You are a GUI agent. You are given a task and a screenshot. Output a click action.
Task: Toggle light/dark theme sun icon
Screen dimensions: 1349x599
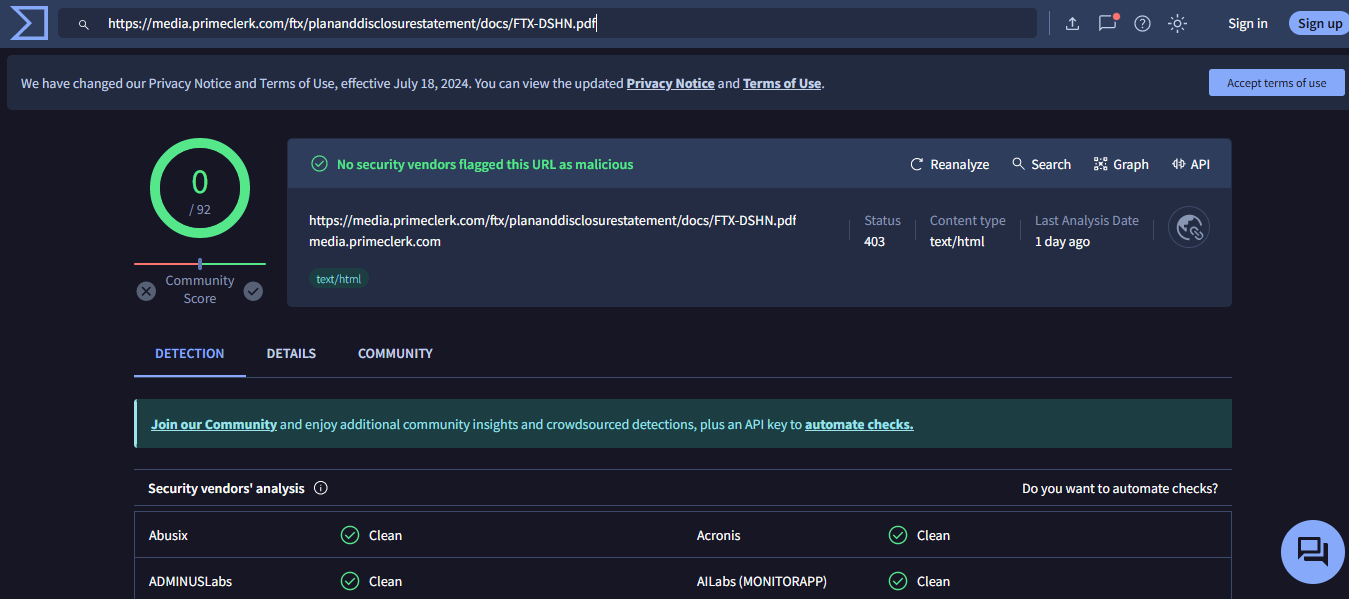click(x=1177, y=24)
